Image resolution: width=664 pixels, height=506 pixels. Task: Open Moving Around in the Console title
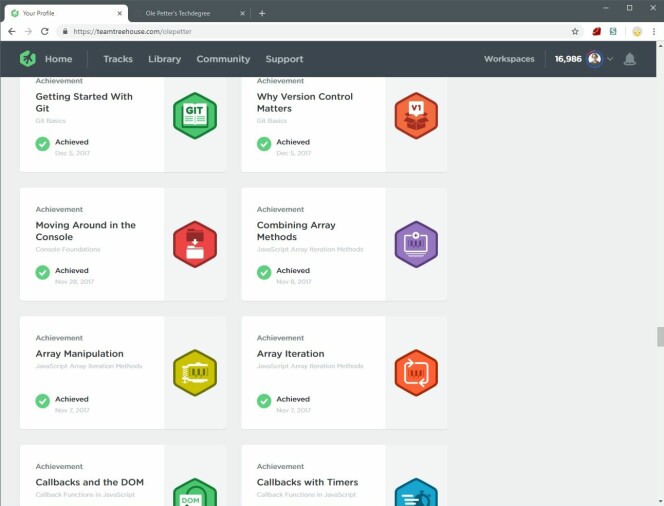point(86,231)
